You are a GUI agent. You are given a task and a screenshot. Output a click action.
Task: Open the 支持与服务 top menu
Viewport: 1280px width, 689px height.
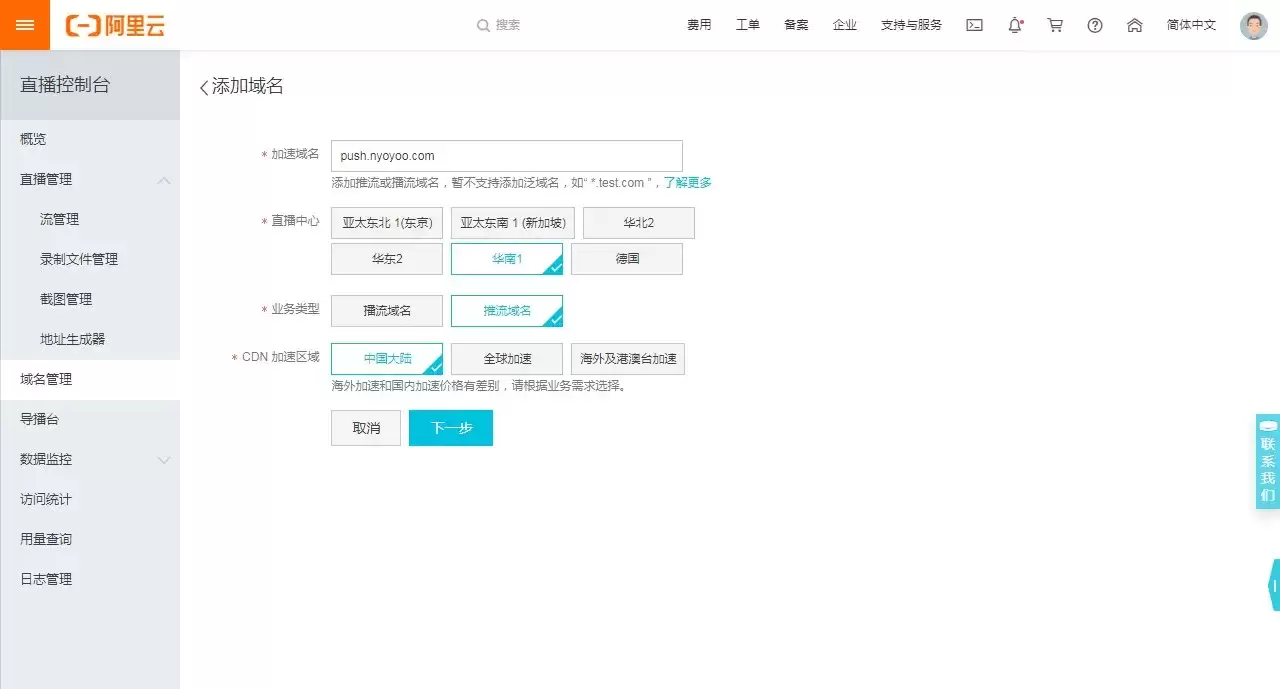point(911,25)
